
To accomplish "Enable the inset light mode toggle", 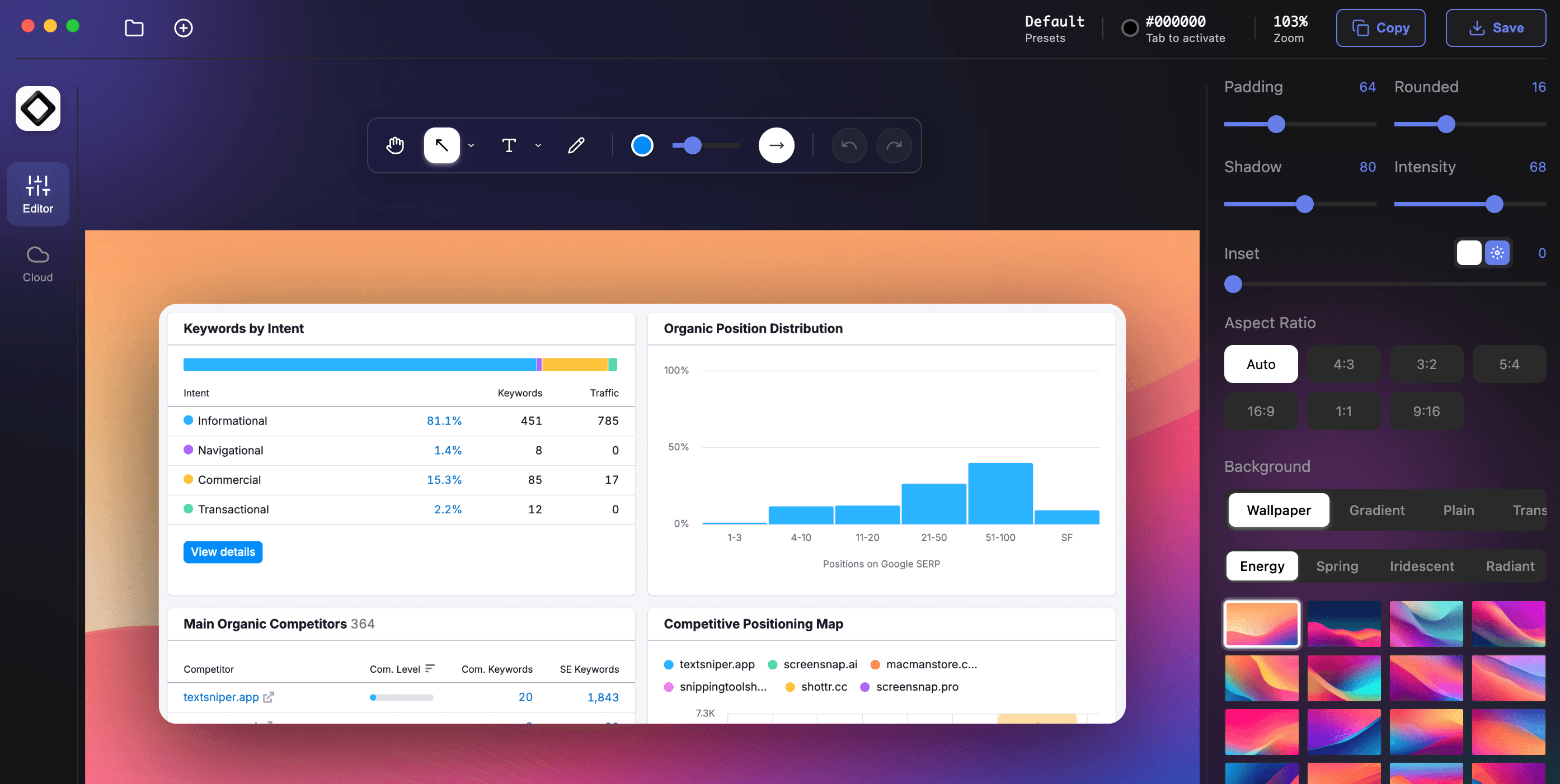I will coord(1469,253).
